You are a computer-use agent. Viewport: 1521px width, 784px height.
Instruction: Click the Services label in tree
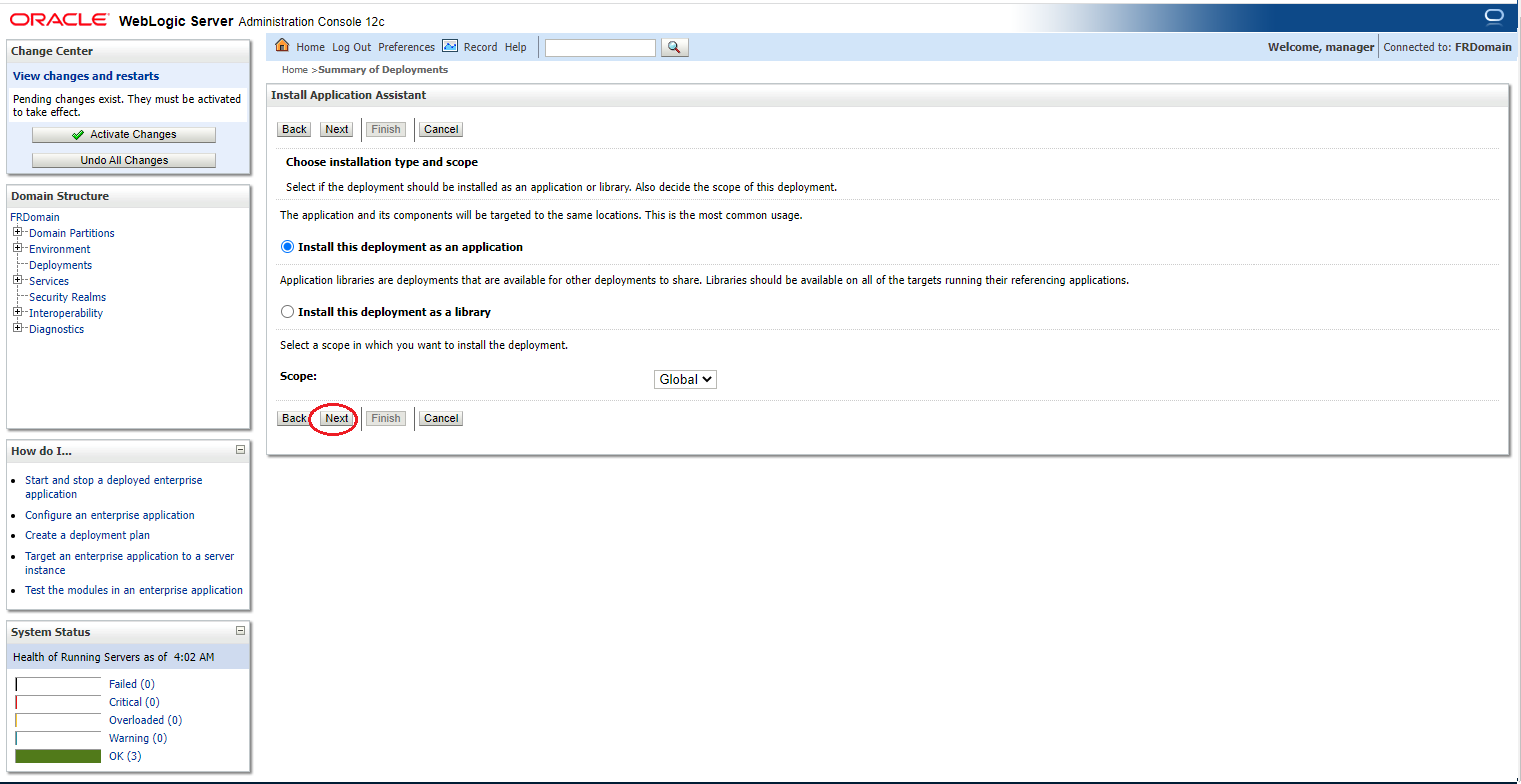point(49,281)
